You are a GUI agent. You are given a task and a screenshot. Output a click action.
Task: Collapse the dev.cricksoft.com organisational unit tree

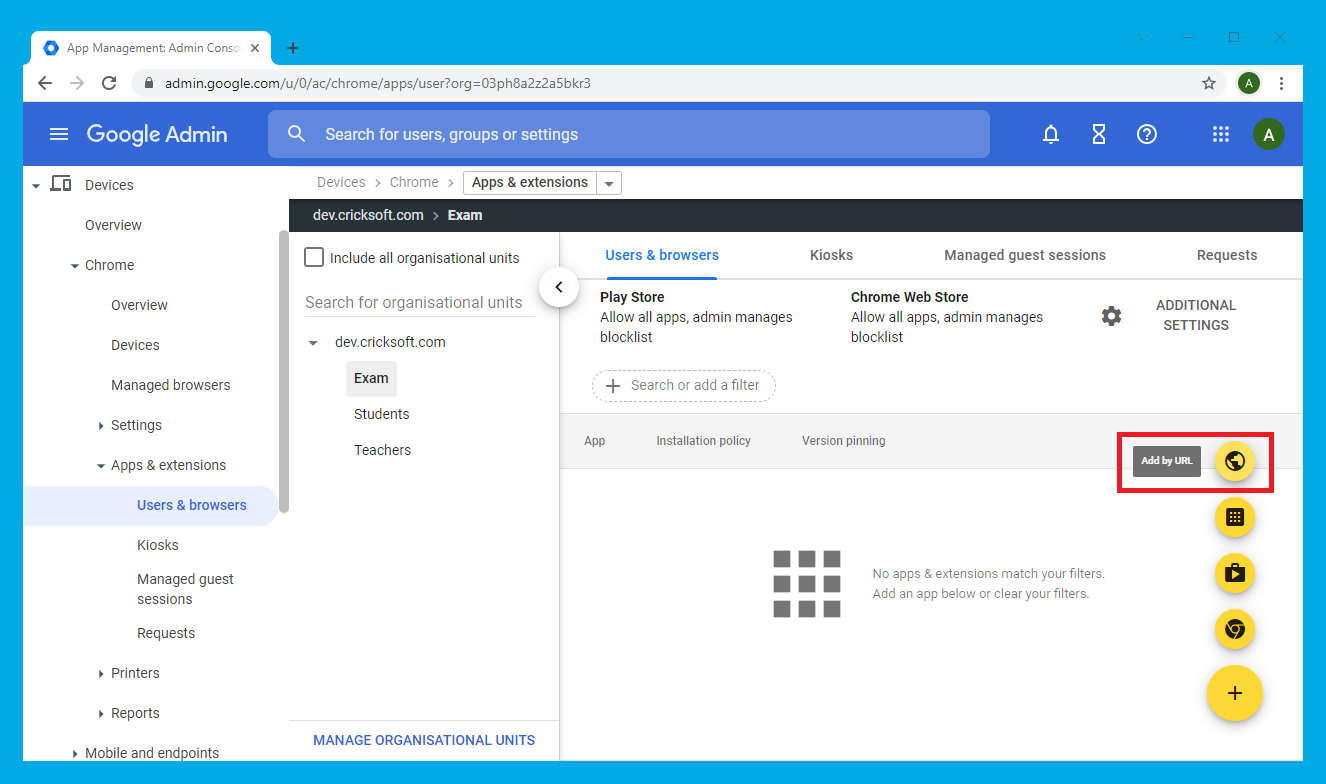pos(313,343)
